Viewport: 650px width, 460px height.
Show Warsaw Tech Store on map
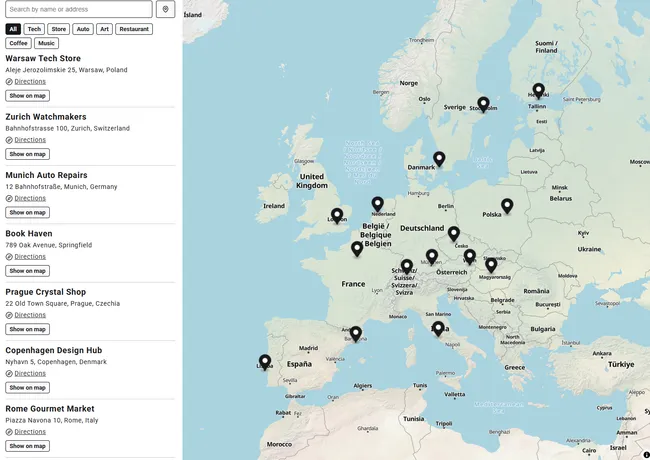click(27, 96)
